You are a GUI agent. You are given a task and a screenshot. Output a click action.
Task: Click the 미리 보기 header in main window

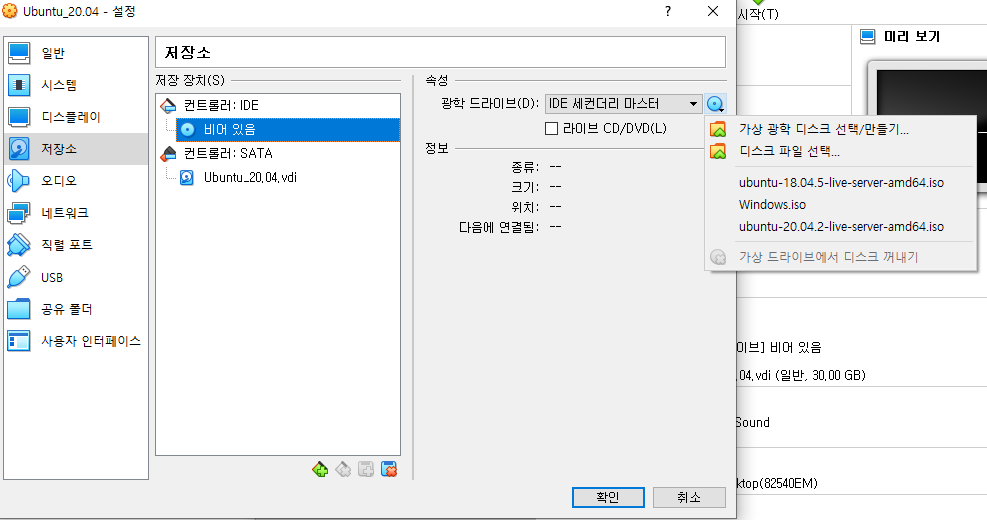pyautogui.click(x=911, y=37)
